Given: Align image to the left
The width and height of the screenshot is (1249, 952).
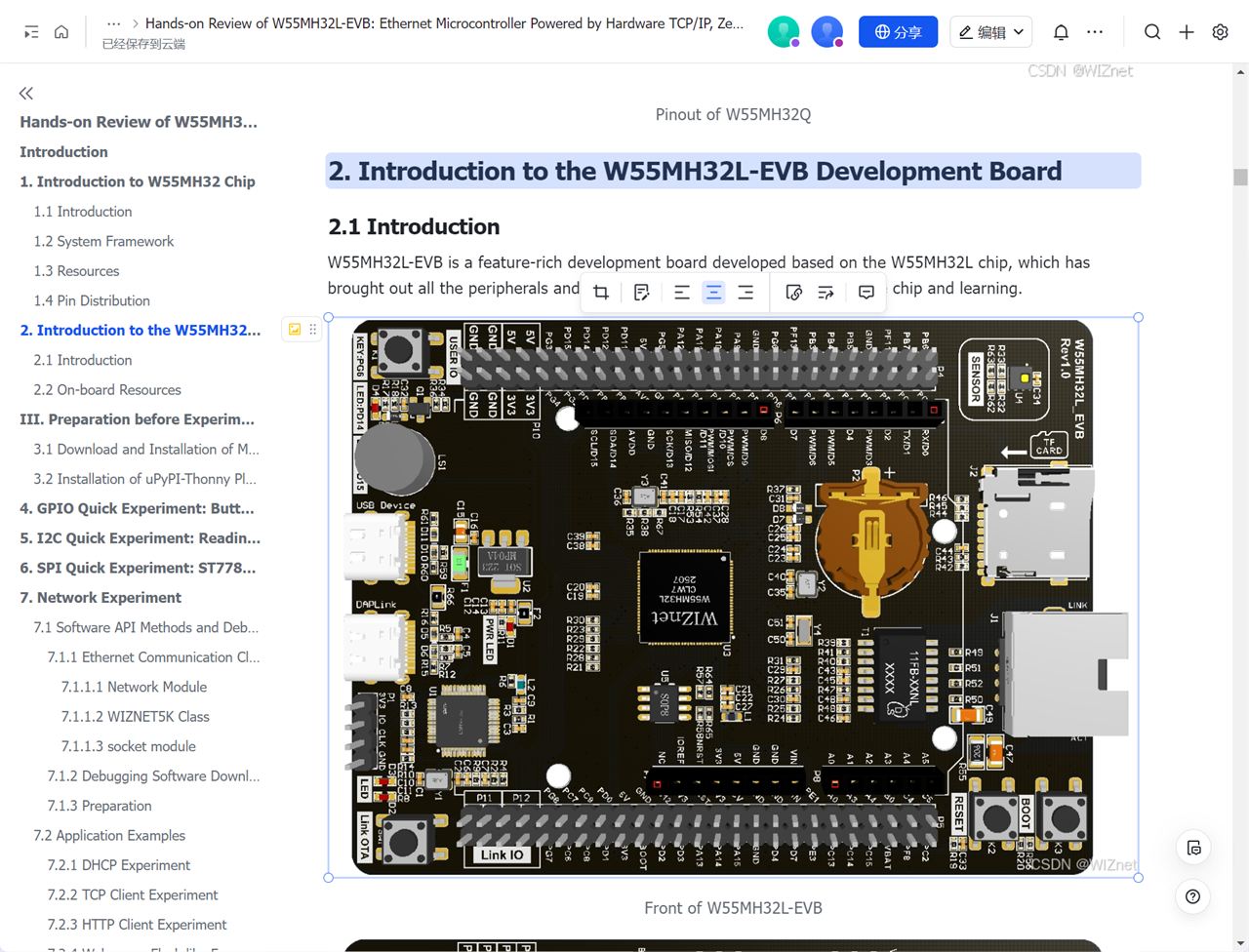Looking at the screenshot, I should click(682, 293).
